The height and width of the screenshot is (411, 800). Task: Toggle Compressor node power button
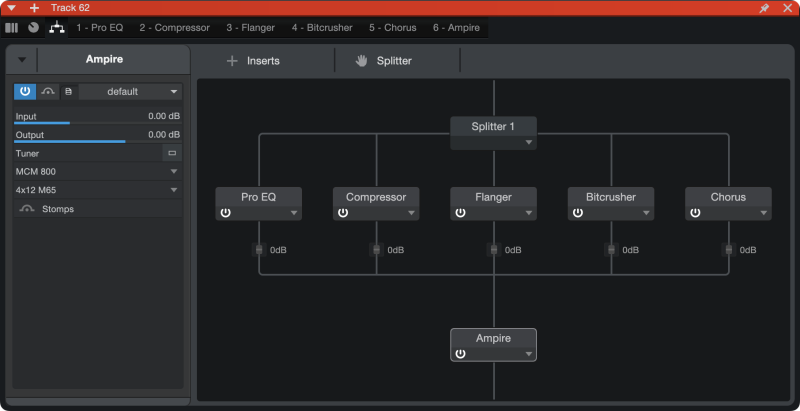click(x=343, y=213)
